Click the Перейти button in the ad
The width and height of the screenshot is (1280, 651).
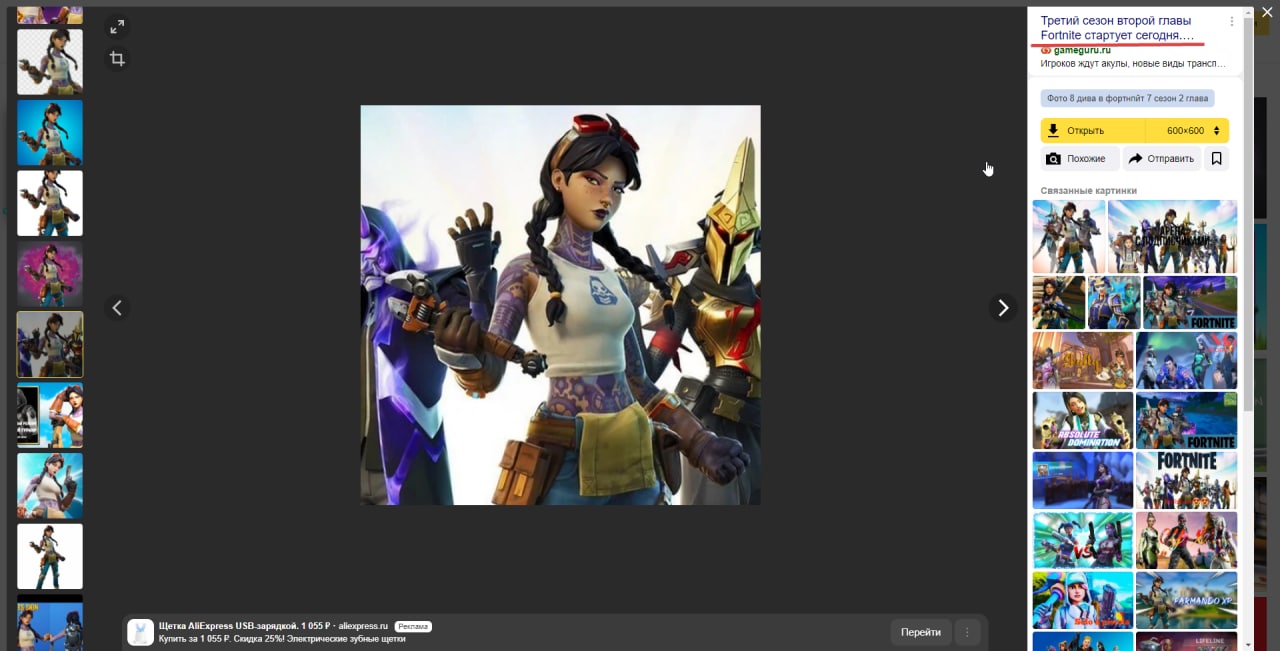(x=921, y=632)
